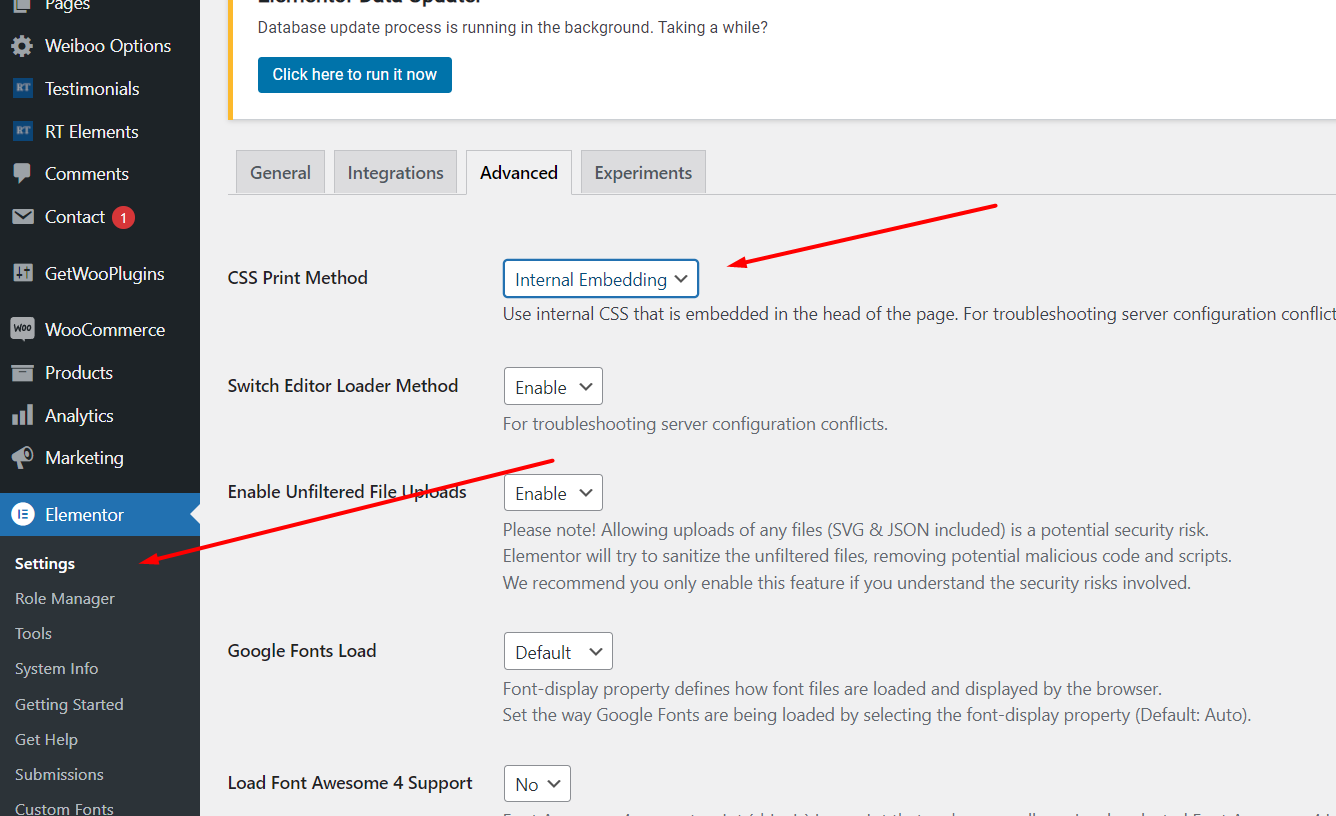Image resolution: width=1336 pixels, height=816 pixels.
Task: Open Getting Started submenu link
Action: [x=69, y=705]
